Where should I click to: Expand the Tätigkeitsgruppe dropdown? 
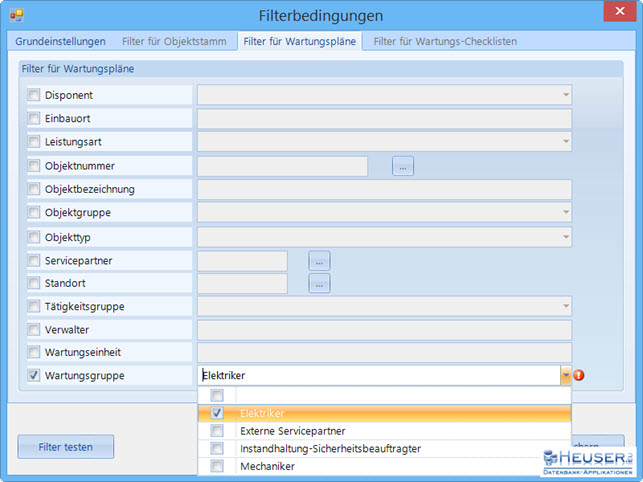[565, 307]
